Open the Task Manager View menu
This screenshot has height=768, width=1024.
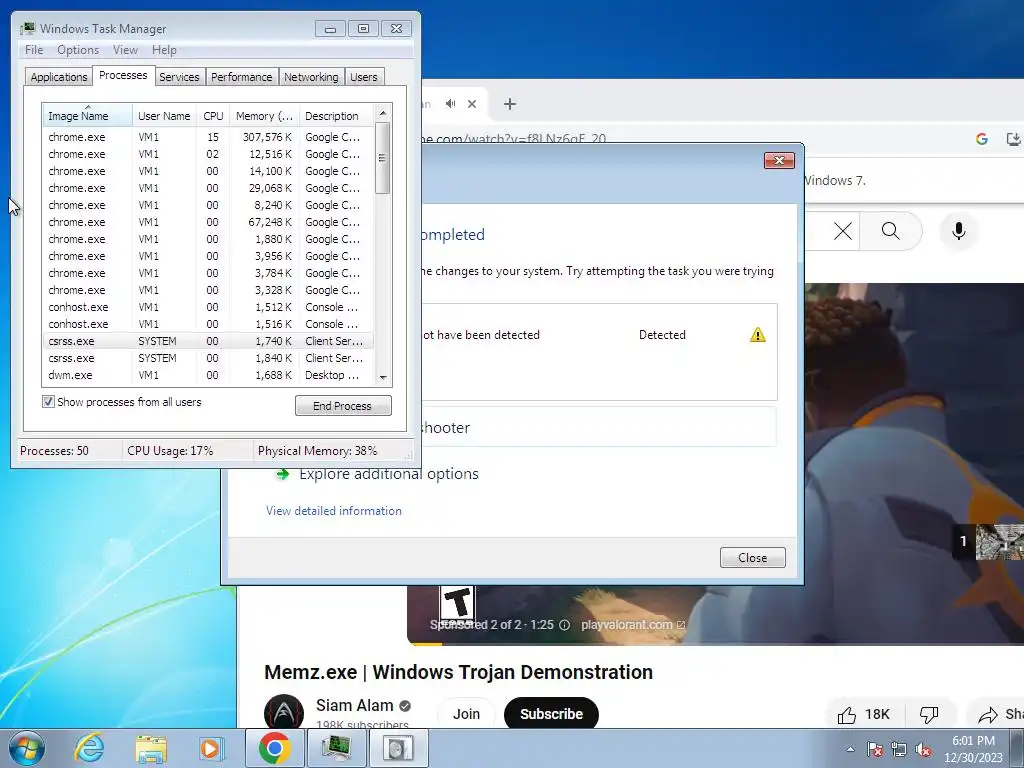[125, 50]
